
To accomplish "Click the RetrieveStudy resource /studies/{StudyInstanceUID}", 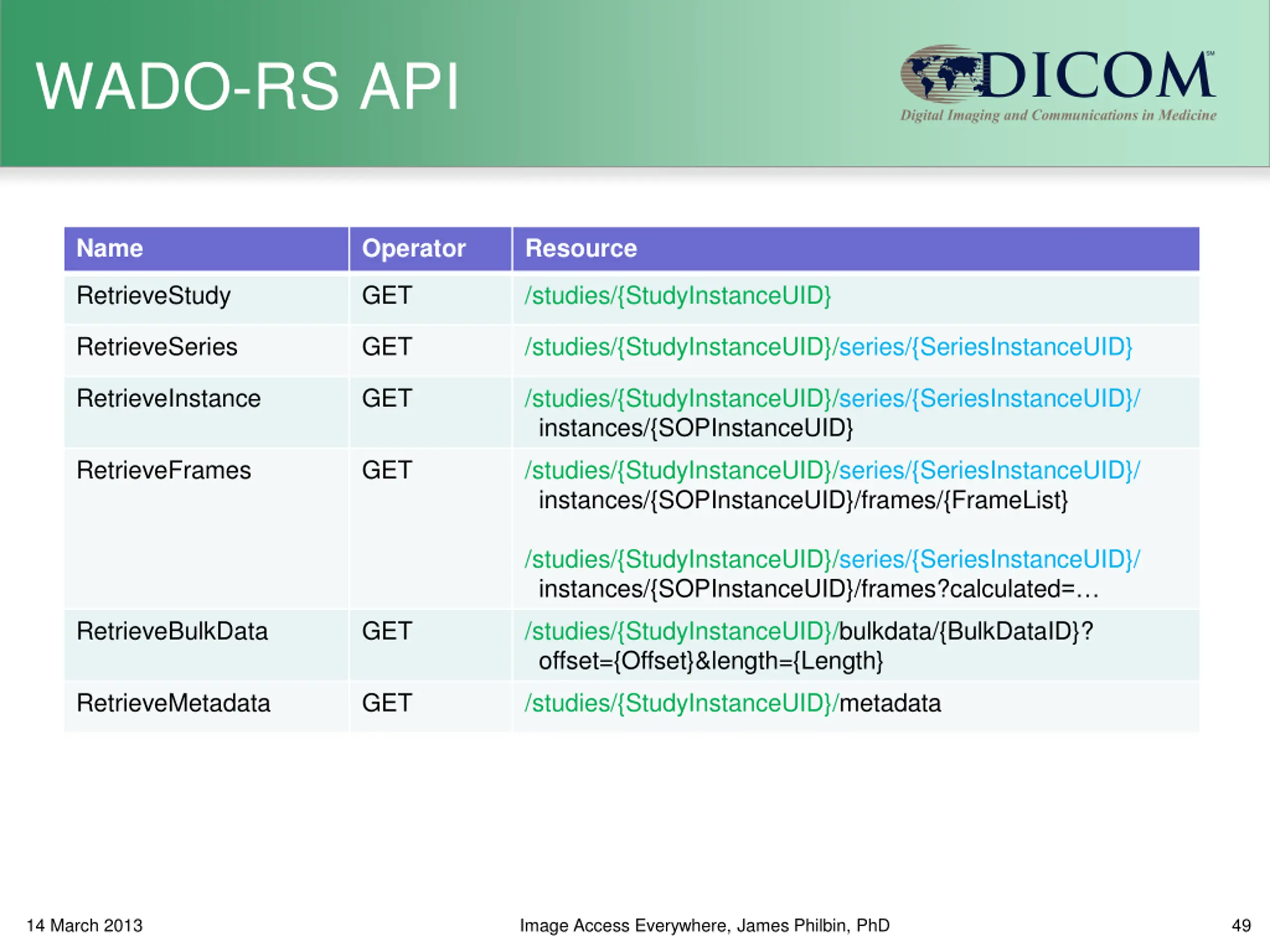I will pos(678,296).
